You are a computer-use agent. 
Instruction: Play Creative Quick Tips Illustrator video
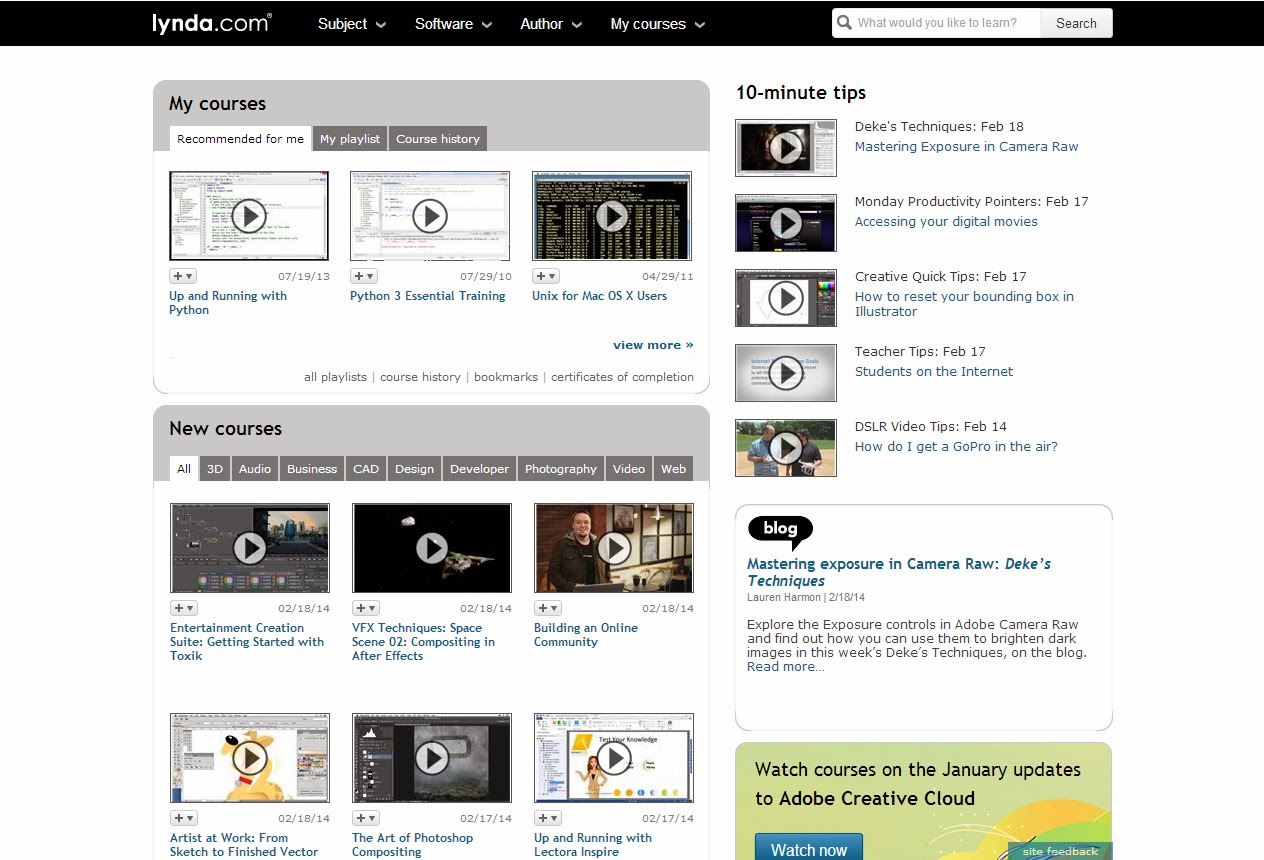point(786,298)
